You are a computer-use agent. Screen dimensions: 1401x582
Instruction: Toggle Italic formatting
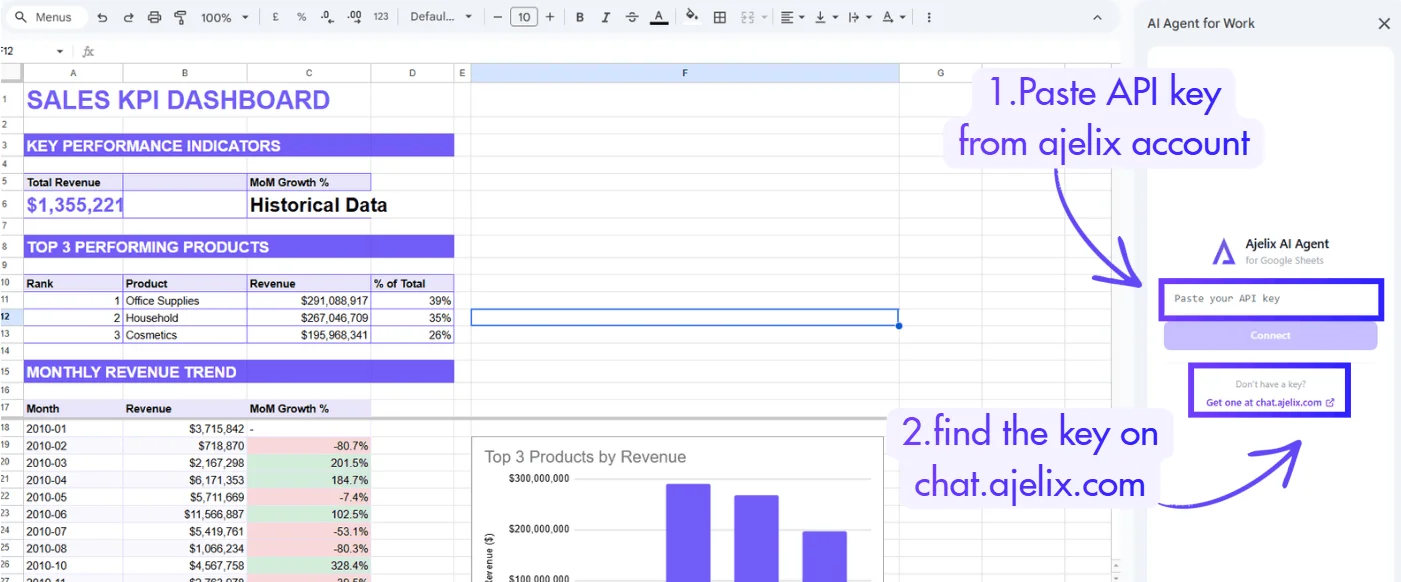[606, 17]
